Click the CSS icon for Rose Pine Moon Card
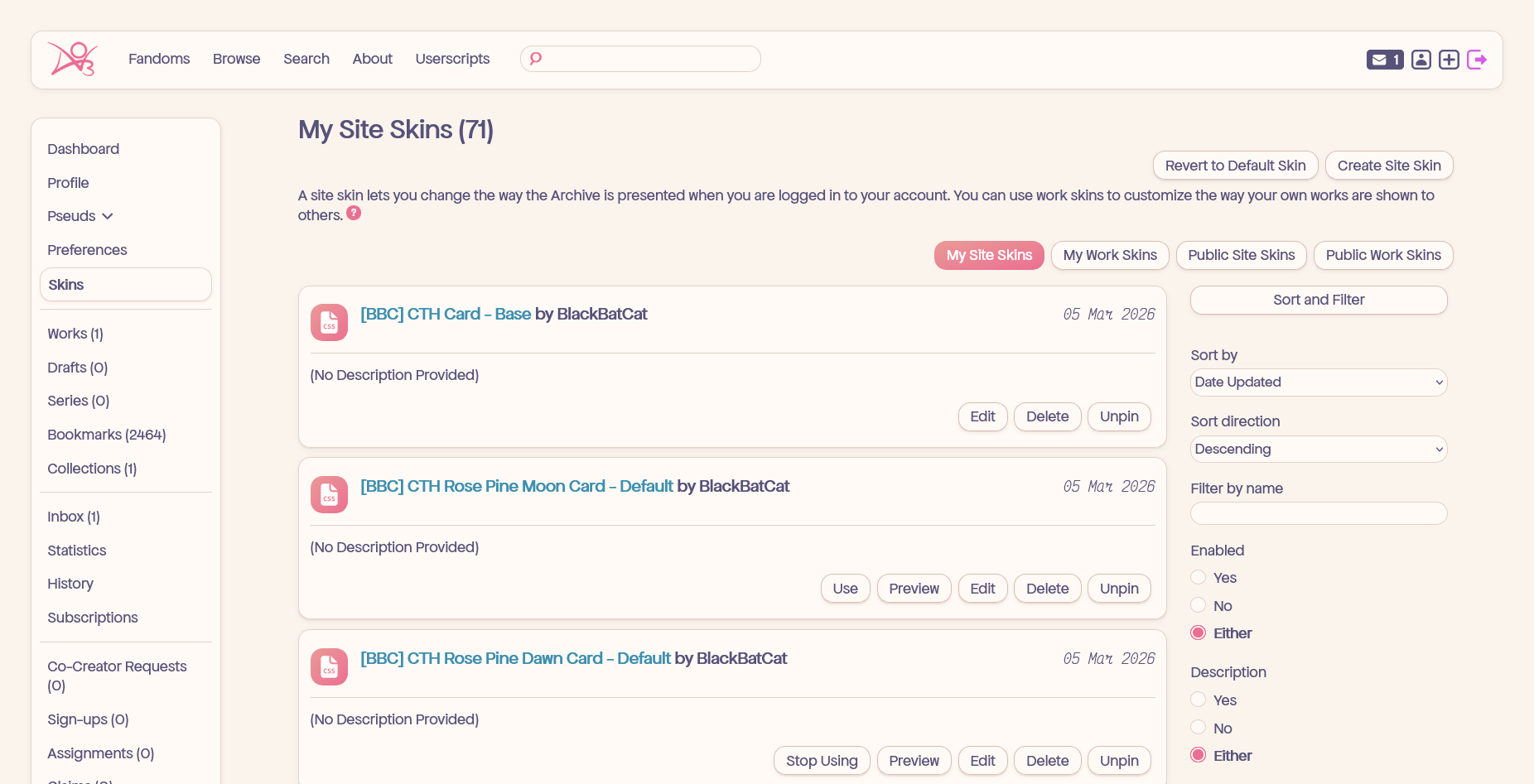The height and width of the screenshot is (784, 1534). pyautogui.click(x=329, y=494)
